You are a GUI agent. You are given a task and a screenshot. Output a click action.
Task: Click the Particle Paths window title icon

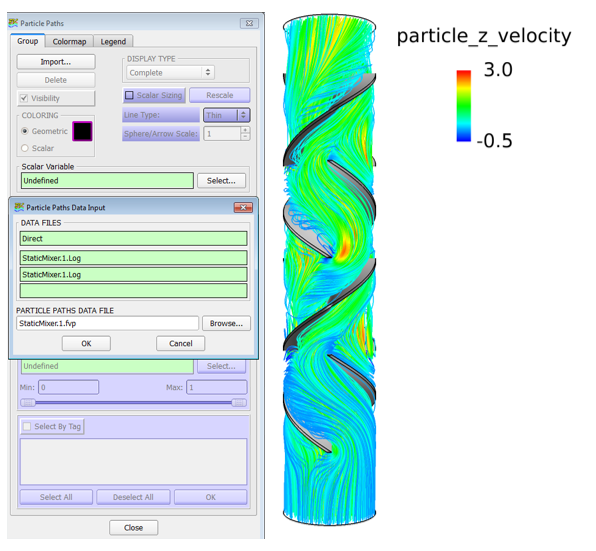[x=13, y=23]
